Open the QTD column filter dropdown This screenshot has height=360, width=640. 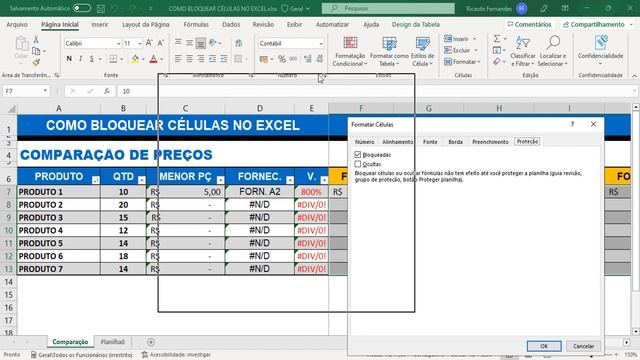click(x=142, y=180)
